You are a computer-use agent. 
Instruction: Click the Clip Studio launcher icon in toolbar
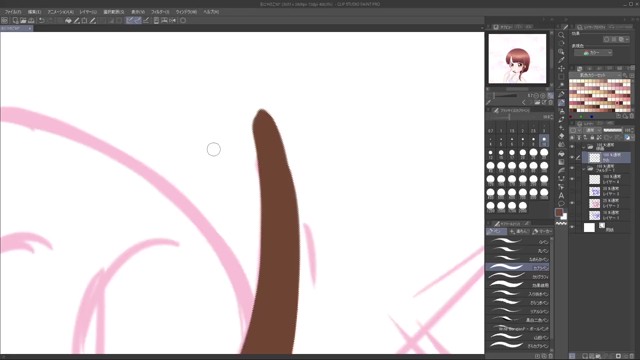(4, 20)
